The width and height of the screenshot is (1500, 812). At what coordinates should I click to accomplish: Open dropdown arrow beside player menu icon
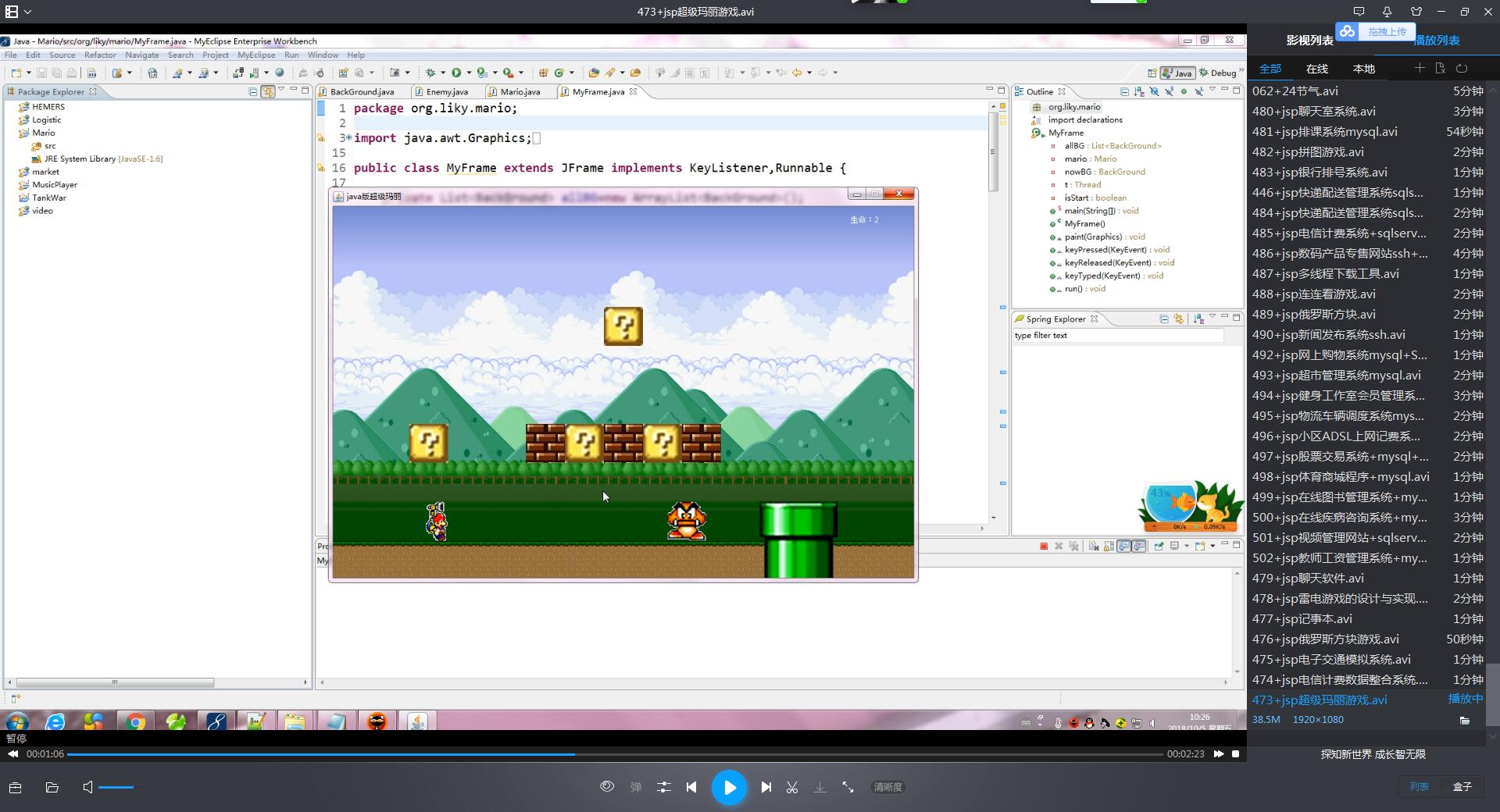(x=28, y=12)
